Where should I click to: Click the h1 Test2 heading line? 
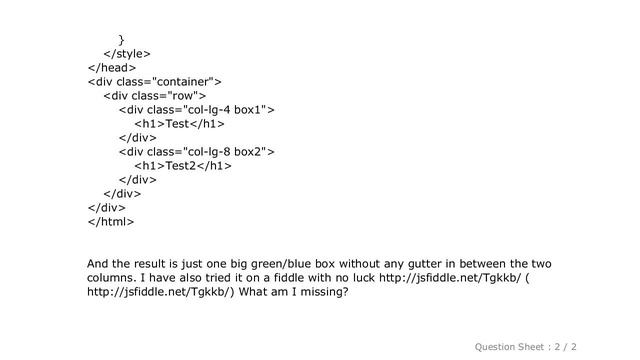click(183, 166)
